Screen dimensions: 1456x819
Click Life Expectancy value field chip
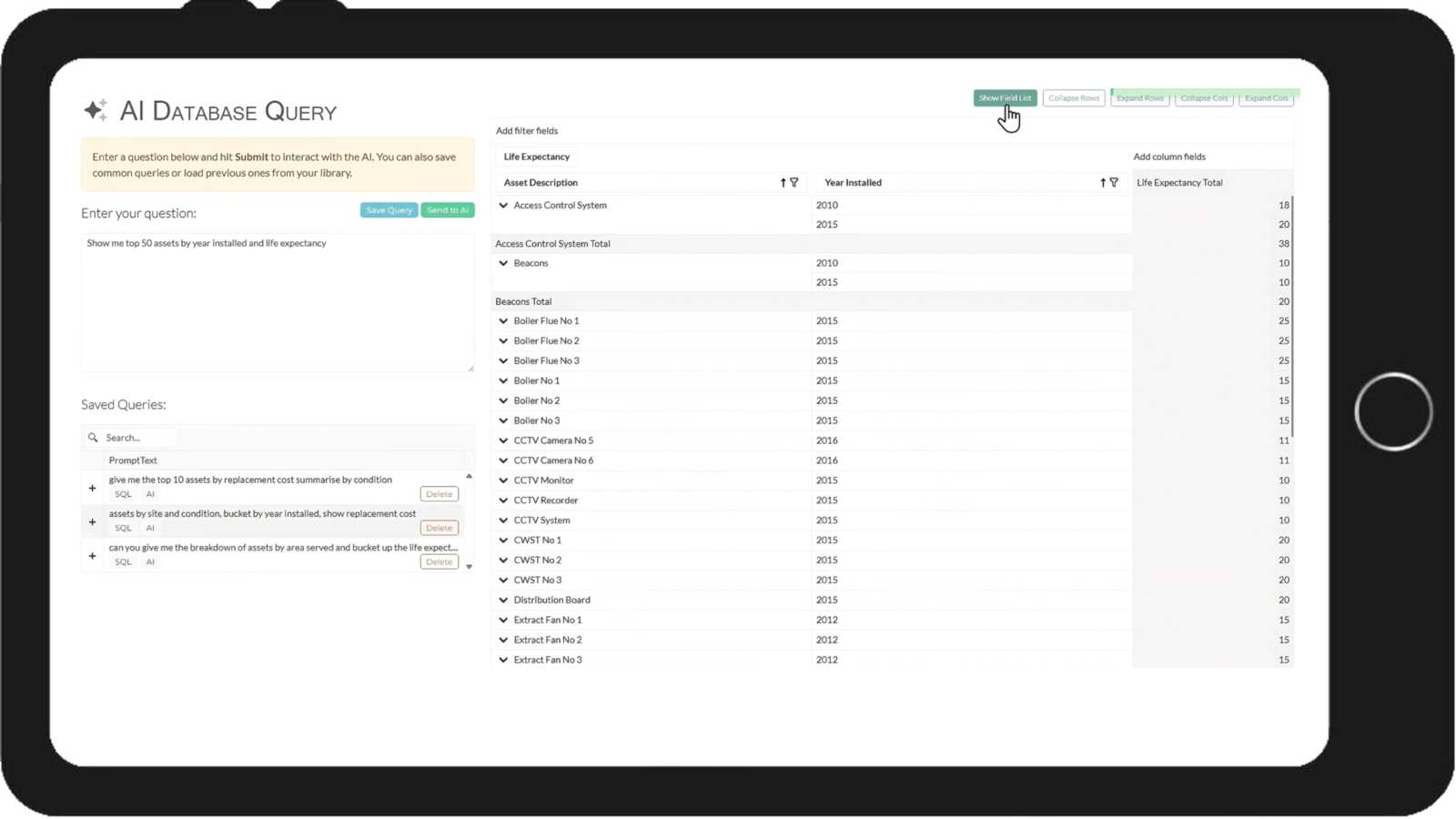[537, 157]
